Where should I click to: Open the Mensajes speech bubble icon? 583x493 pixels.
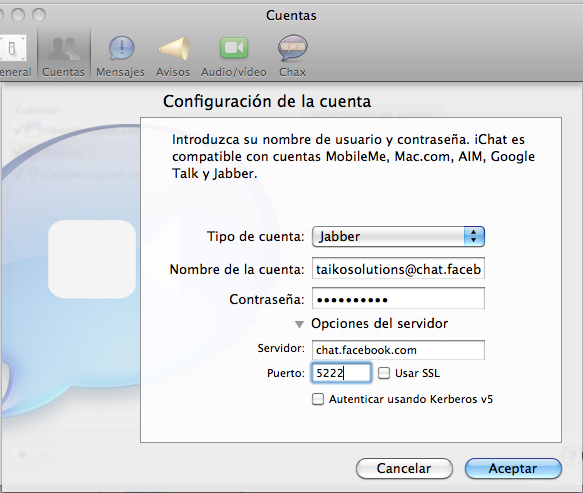(121, 48)
